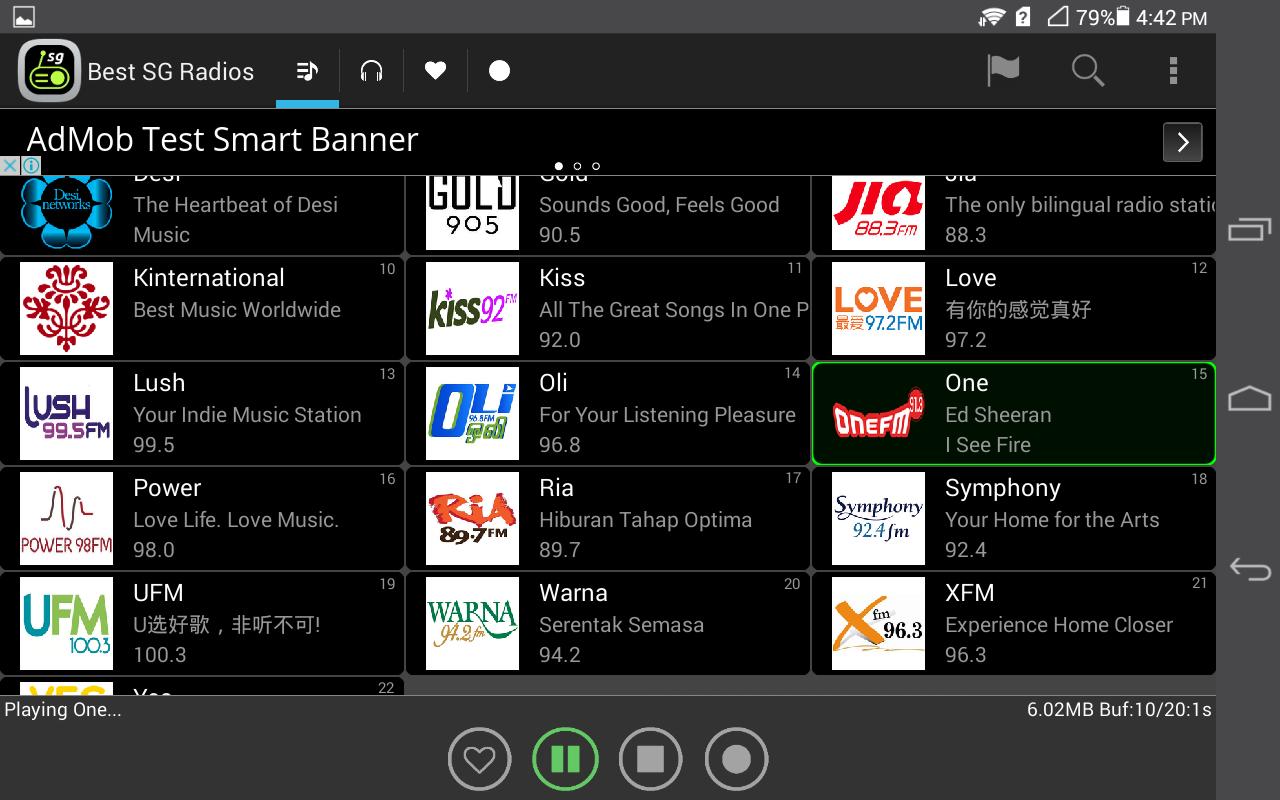Tap the Android recent apps button
Image resolution: width=1280 pixels, height=800 pixels.
[x=1249, y=230]
